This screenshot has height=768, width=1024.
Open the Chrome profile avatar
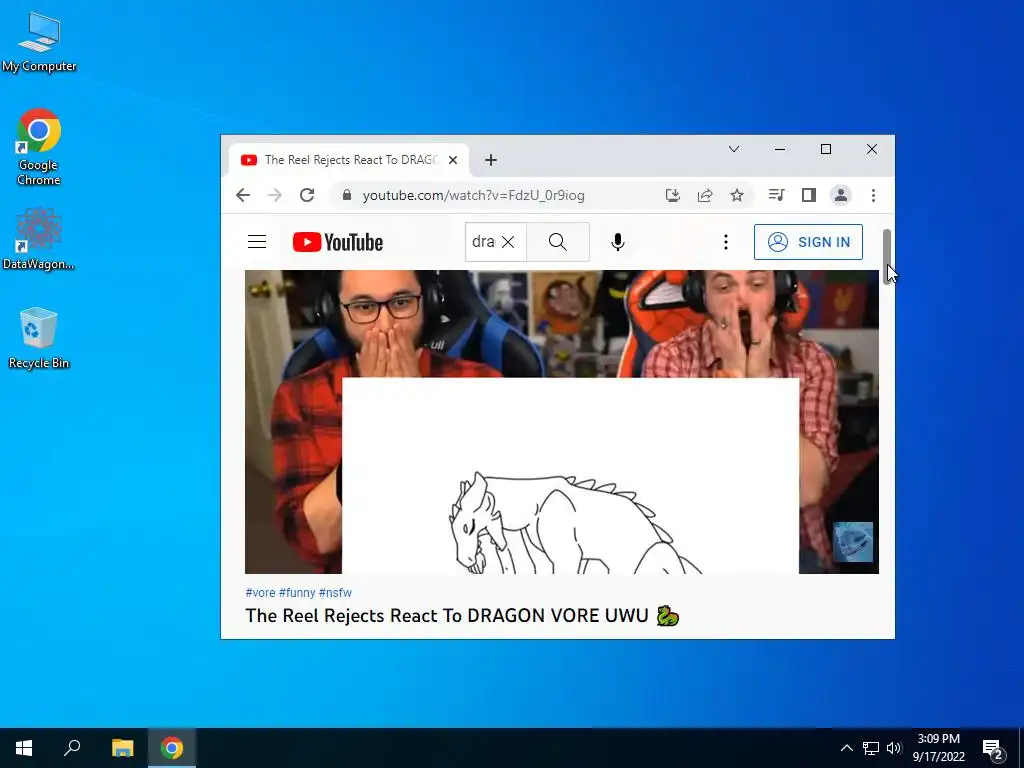(840, 195)
